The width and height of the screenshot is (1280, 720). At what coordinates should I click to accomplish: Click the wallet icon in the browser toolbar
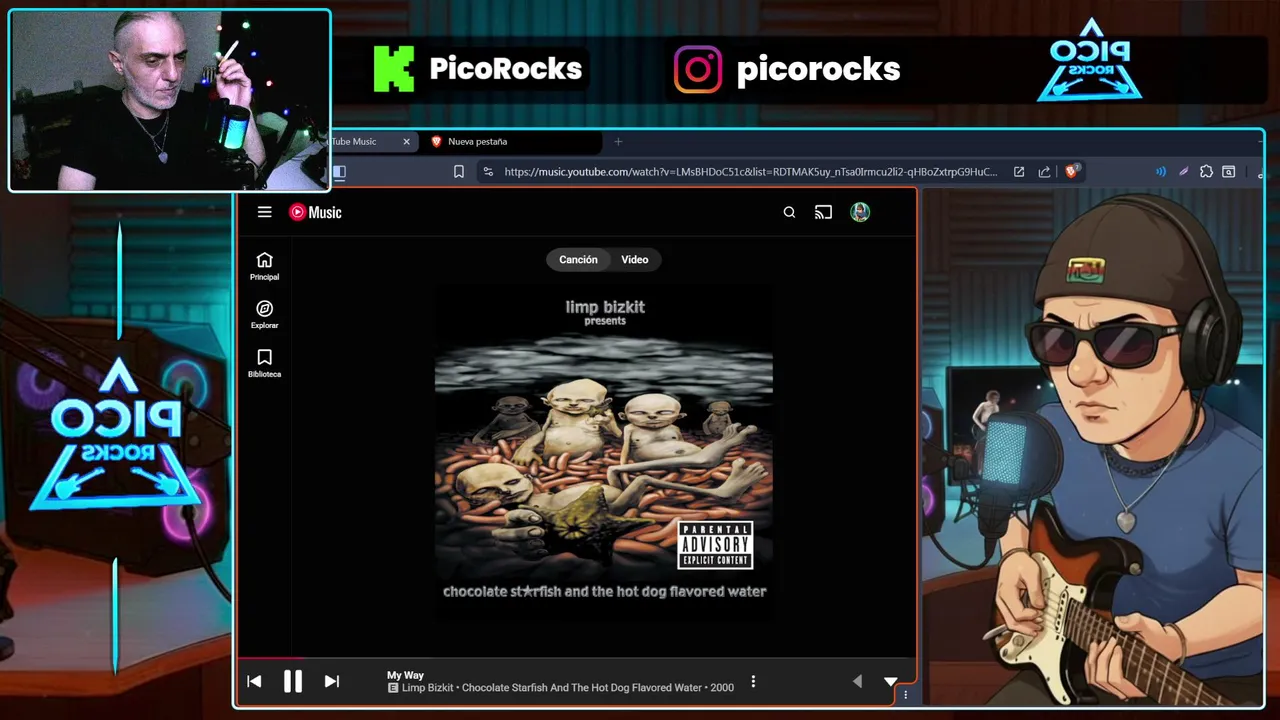coord(1229,172)
